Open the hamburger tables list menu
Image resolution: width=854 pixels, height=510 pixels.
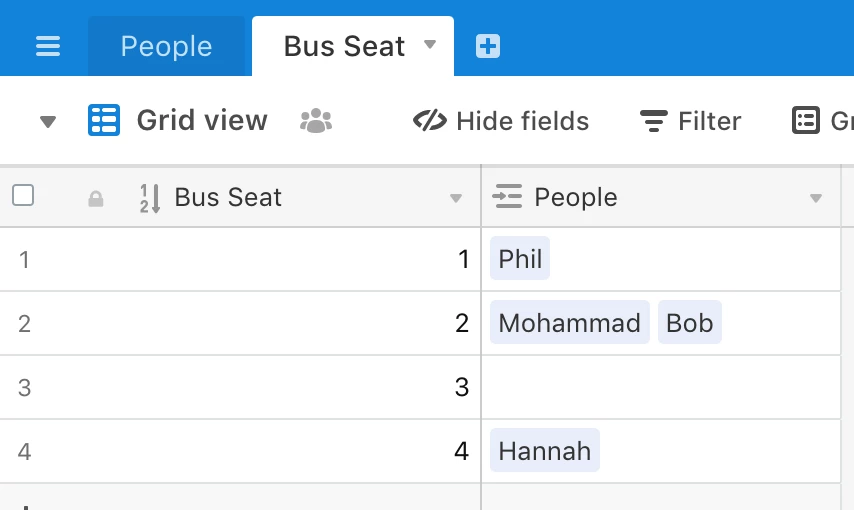48,46
